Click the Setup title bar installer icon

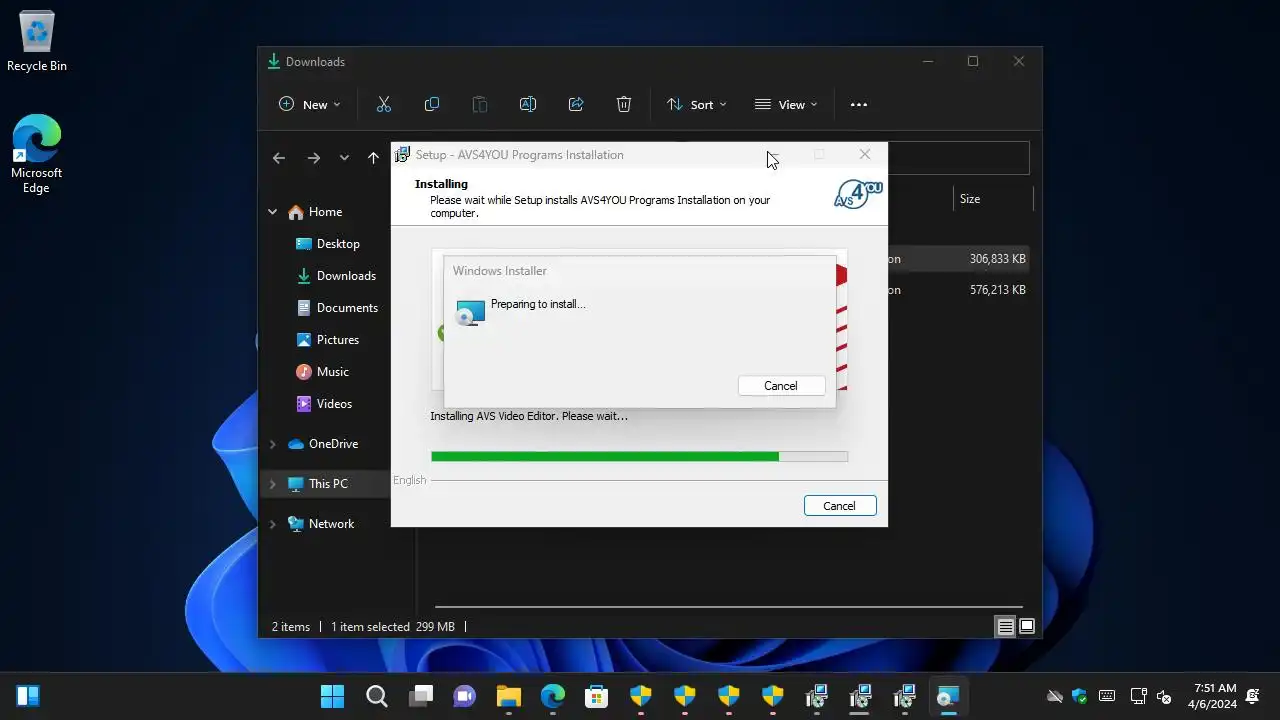click(402, 155)
